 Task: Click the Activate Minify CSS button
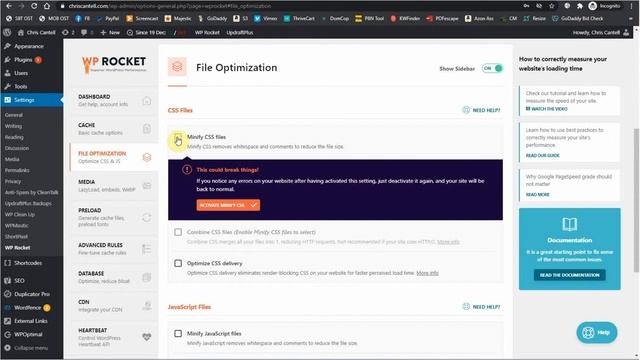pos(228,205)
